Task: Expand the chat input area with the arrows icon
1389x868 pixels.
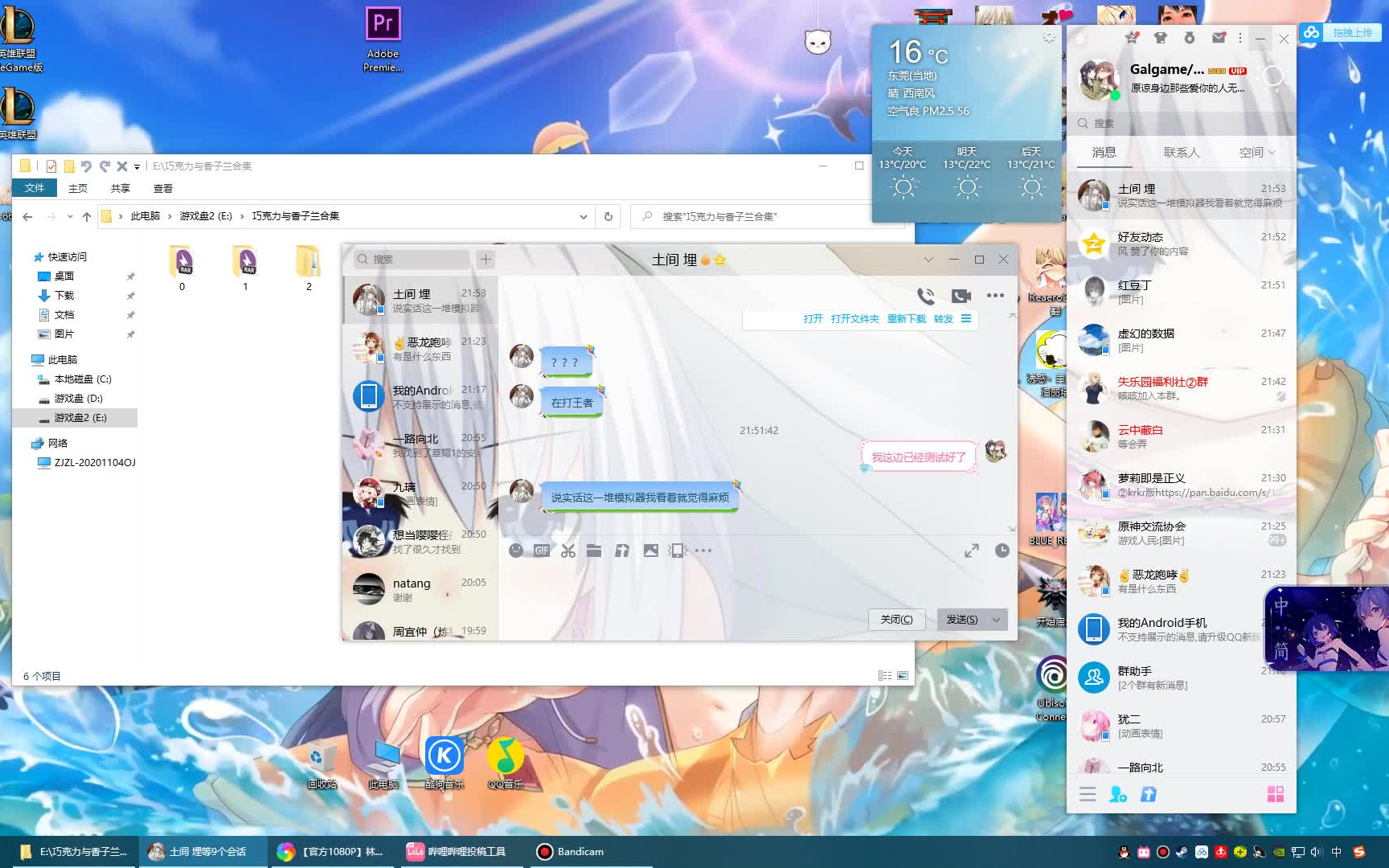Action: pyautogui.click(x=972, y=551)
